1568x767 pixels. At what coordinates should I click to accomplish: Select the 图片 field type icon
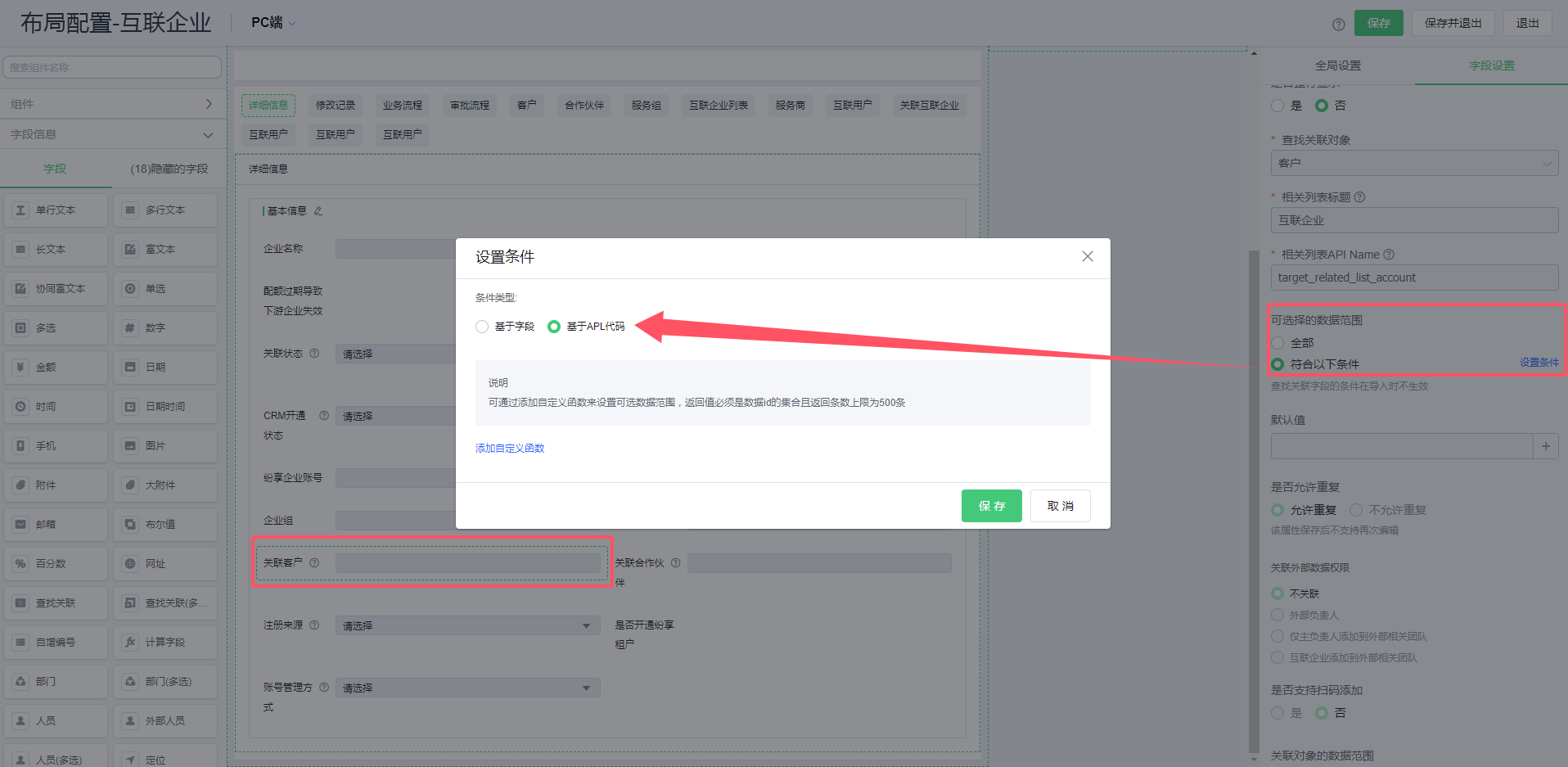(x=165, y=445)
